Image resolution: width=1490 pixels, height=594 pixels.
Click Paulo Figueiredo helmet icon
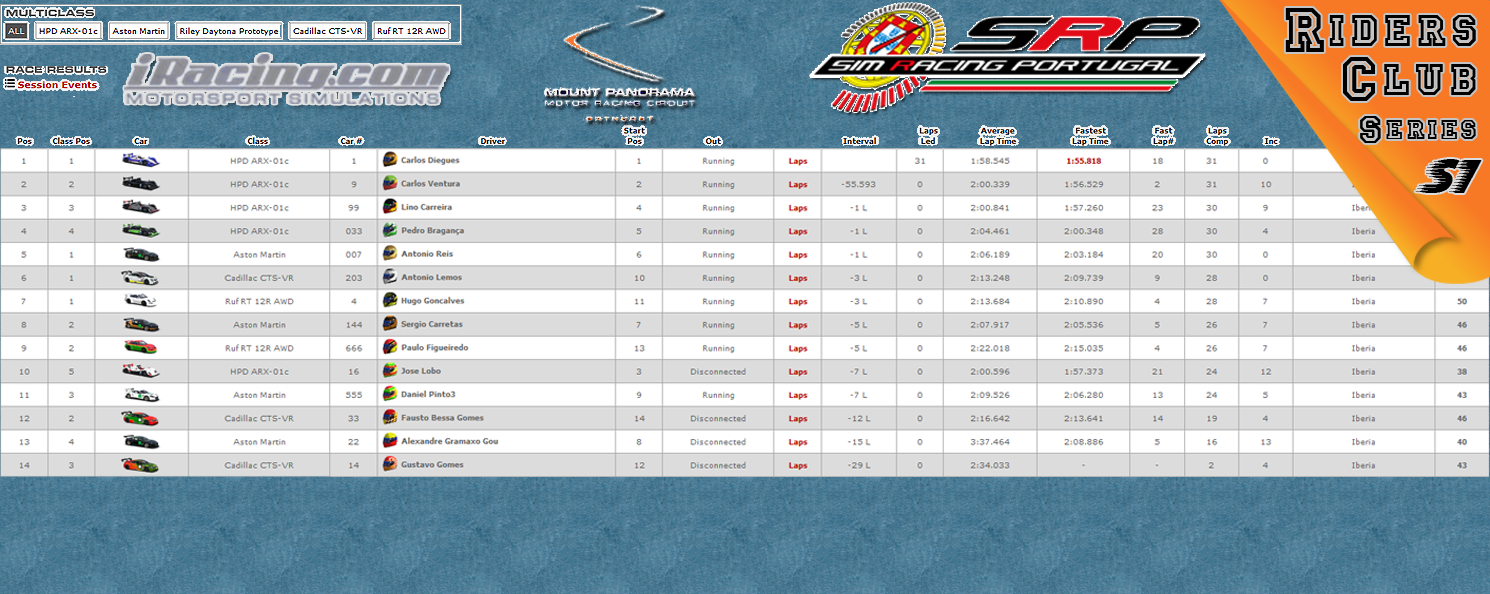tap(390, 347)
